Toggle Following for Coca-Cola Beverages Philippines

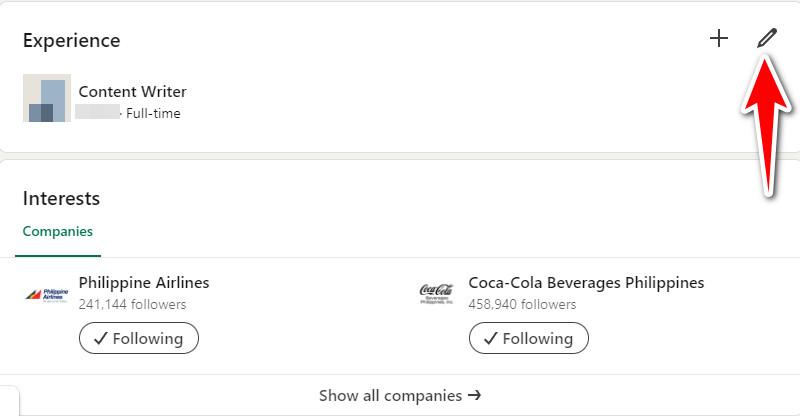tap(529, 339)
